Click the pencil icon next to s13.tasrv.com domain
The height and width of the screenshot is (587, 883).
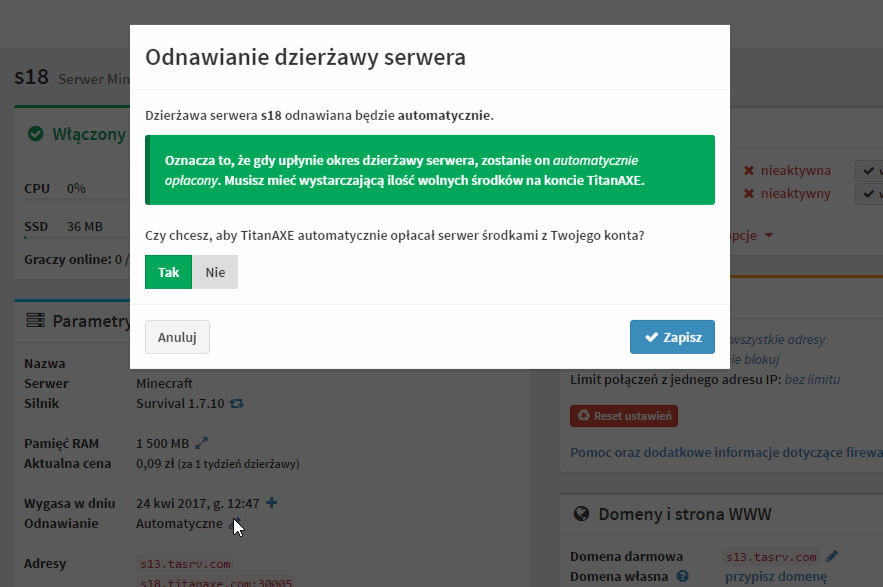832,557
